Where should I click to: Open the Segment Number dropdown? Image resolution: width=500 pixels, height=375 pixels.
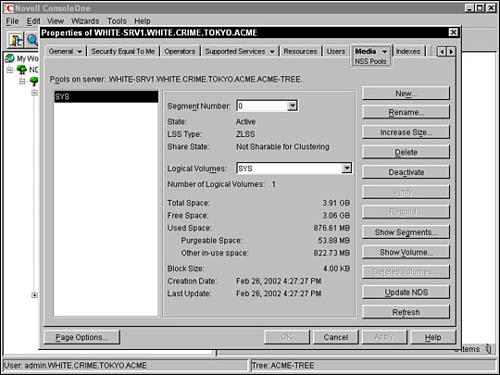coord(292,106)
